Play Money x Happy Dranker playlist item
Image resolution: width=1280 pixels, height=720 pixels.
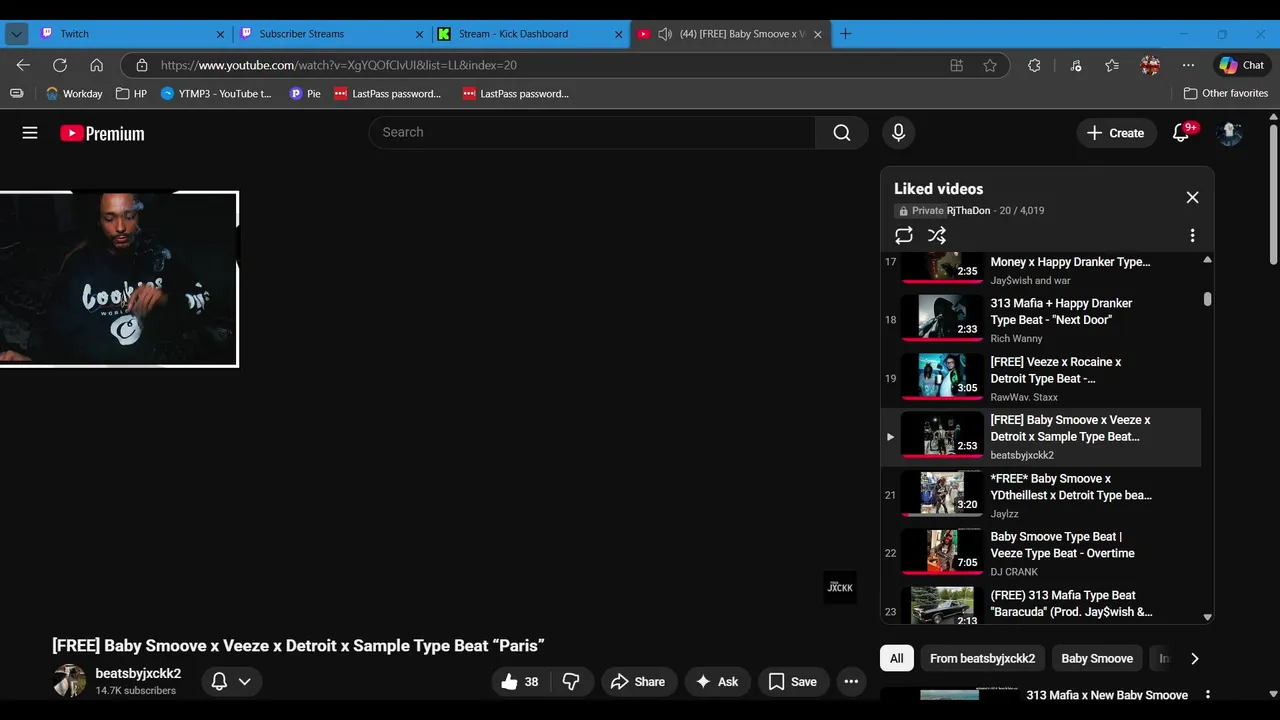point(1040,270)
